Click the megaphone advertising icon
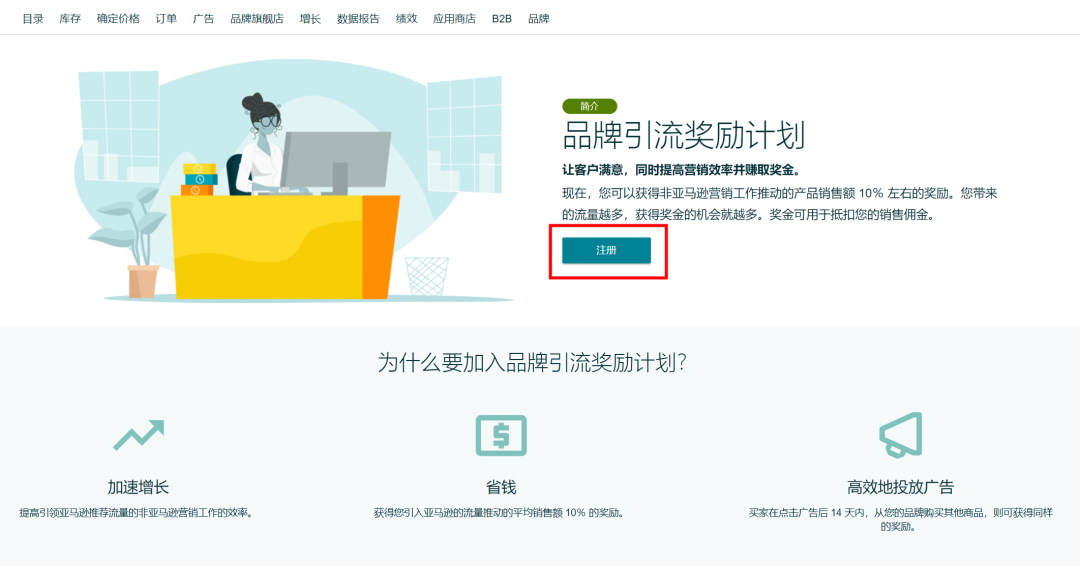 coord(901,434)
